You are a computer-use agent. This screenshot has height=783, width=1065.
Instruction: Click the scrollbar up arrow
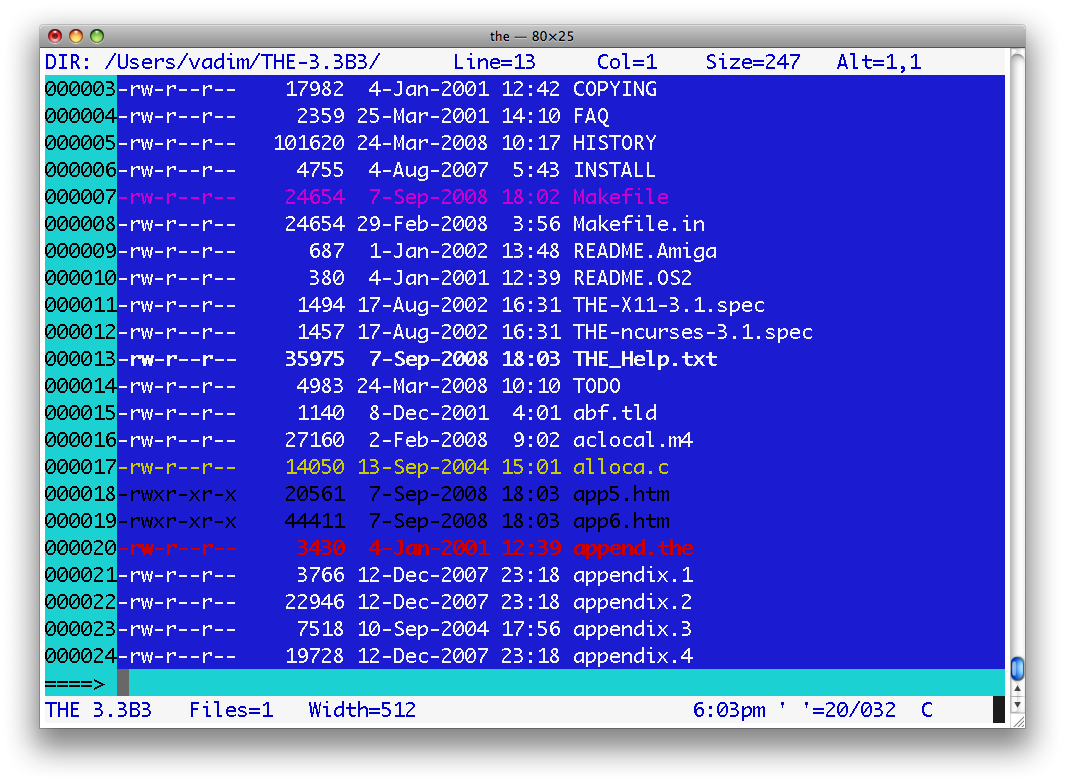[1017, 688]
